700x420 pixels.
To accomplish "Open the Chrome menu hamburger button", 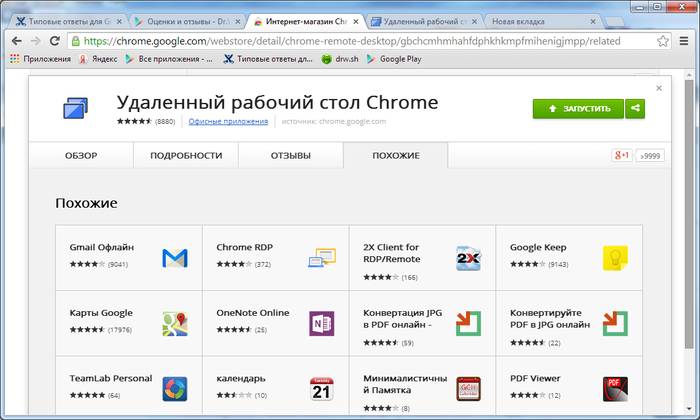I will coord(684,41).
